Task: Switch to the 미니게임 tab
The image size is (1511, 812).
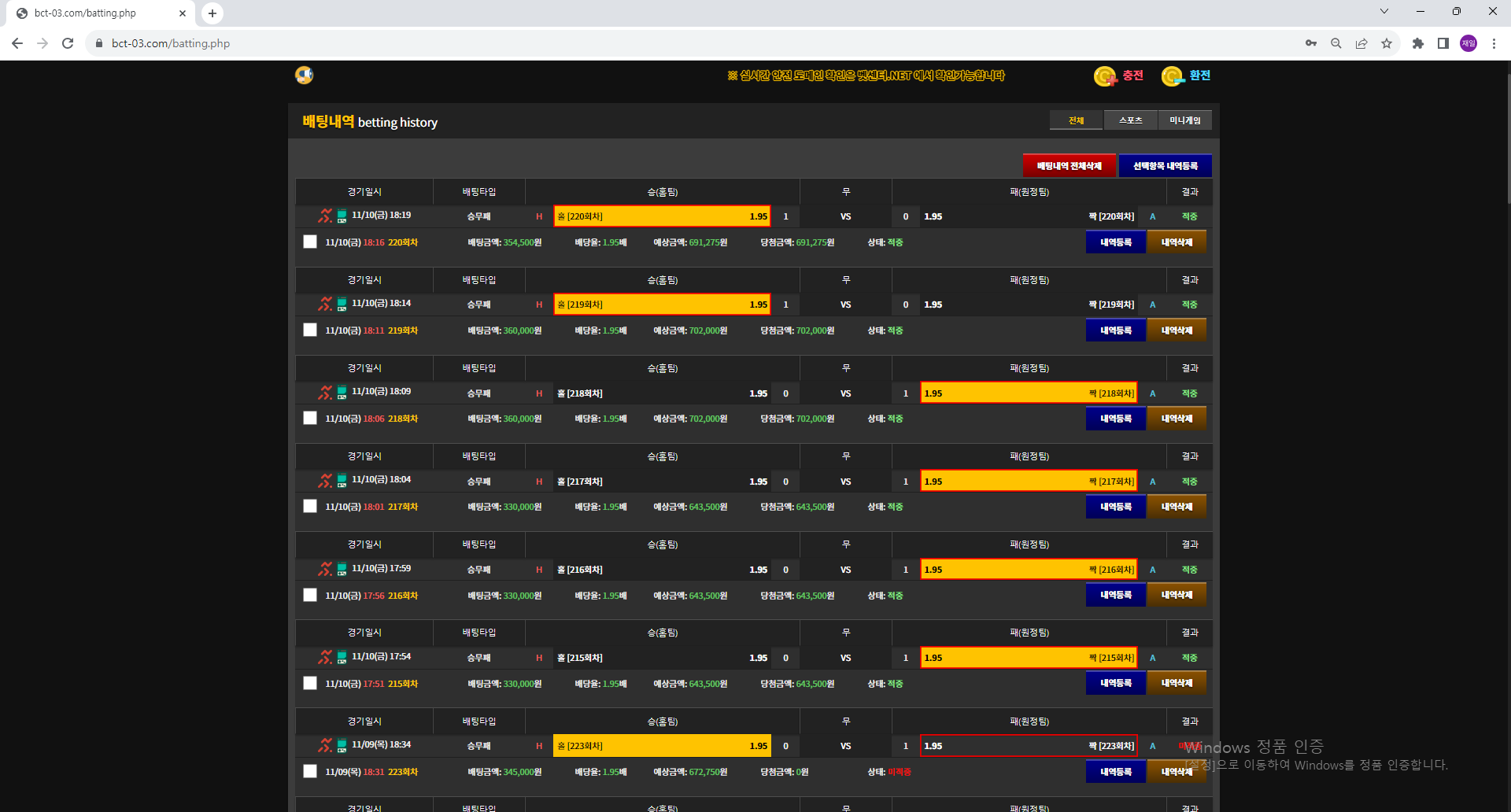Action: [x=1185, y=120]
